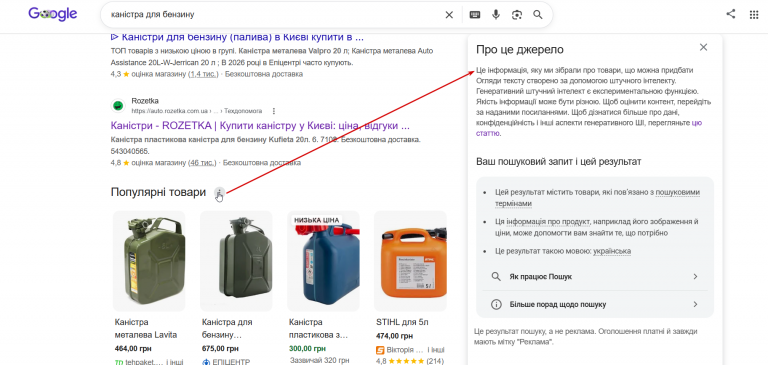The image size is (768, 365).
Task: Click the green price '300,00 грн'
Action: [x=308, y=349]
